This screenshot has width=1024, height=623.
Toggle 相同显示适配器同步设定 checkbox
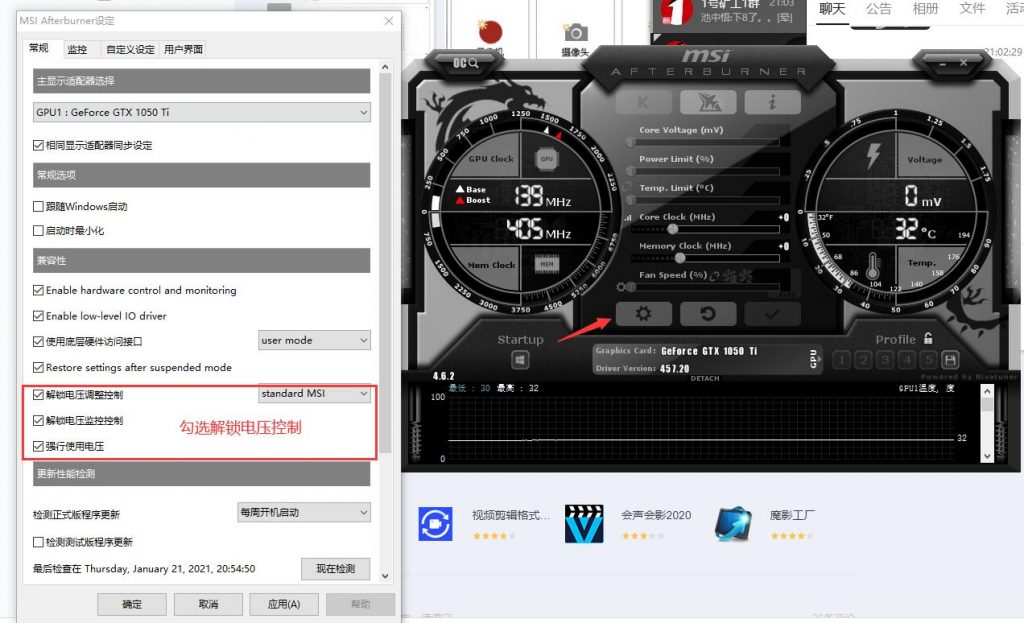[39, 145]
